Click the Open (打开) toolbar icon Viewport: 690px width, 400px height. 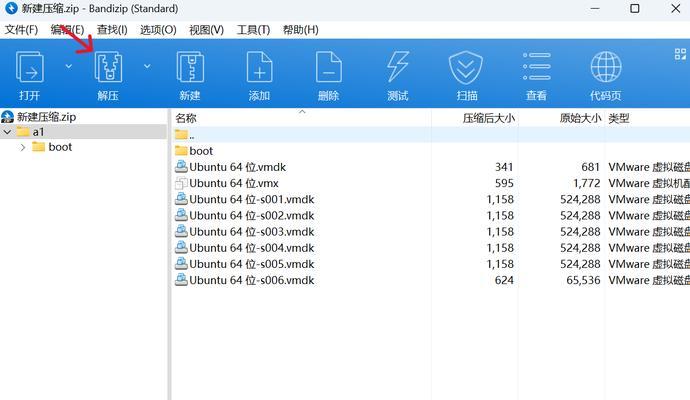(29, 67)
